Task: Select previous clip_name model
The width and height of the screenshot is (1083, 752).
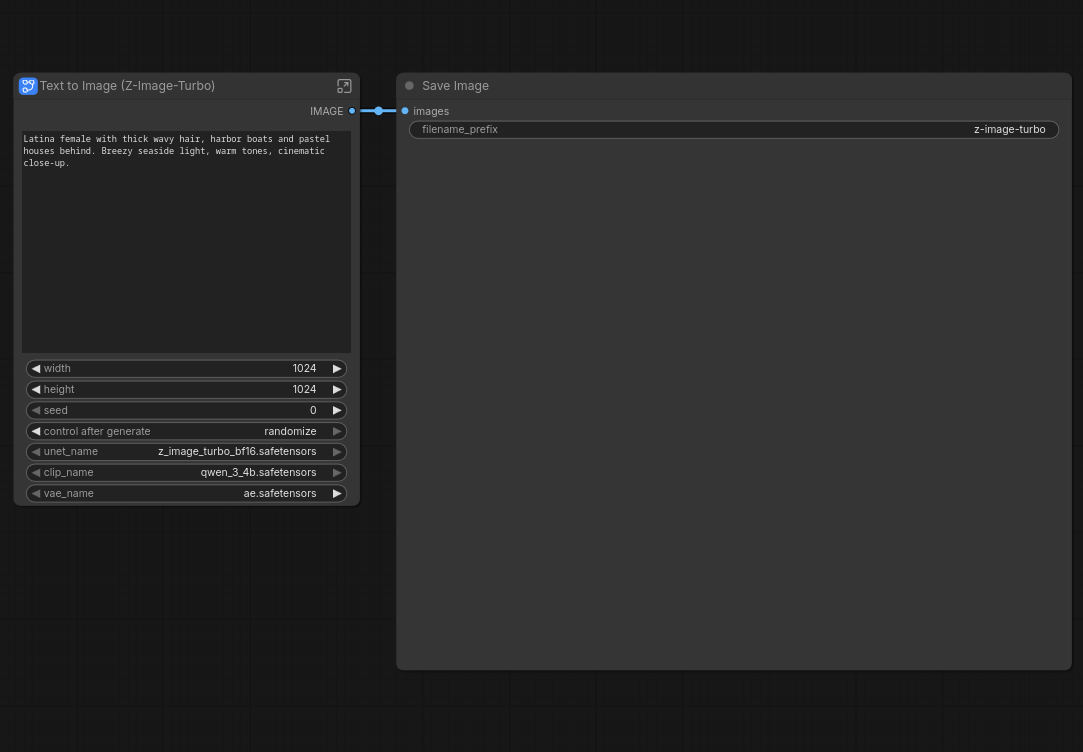Action: tap(36, 472)
